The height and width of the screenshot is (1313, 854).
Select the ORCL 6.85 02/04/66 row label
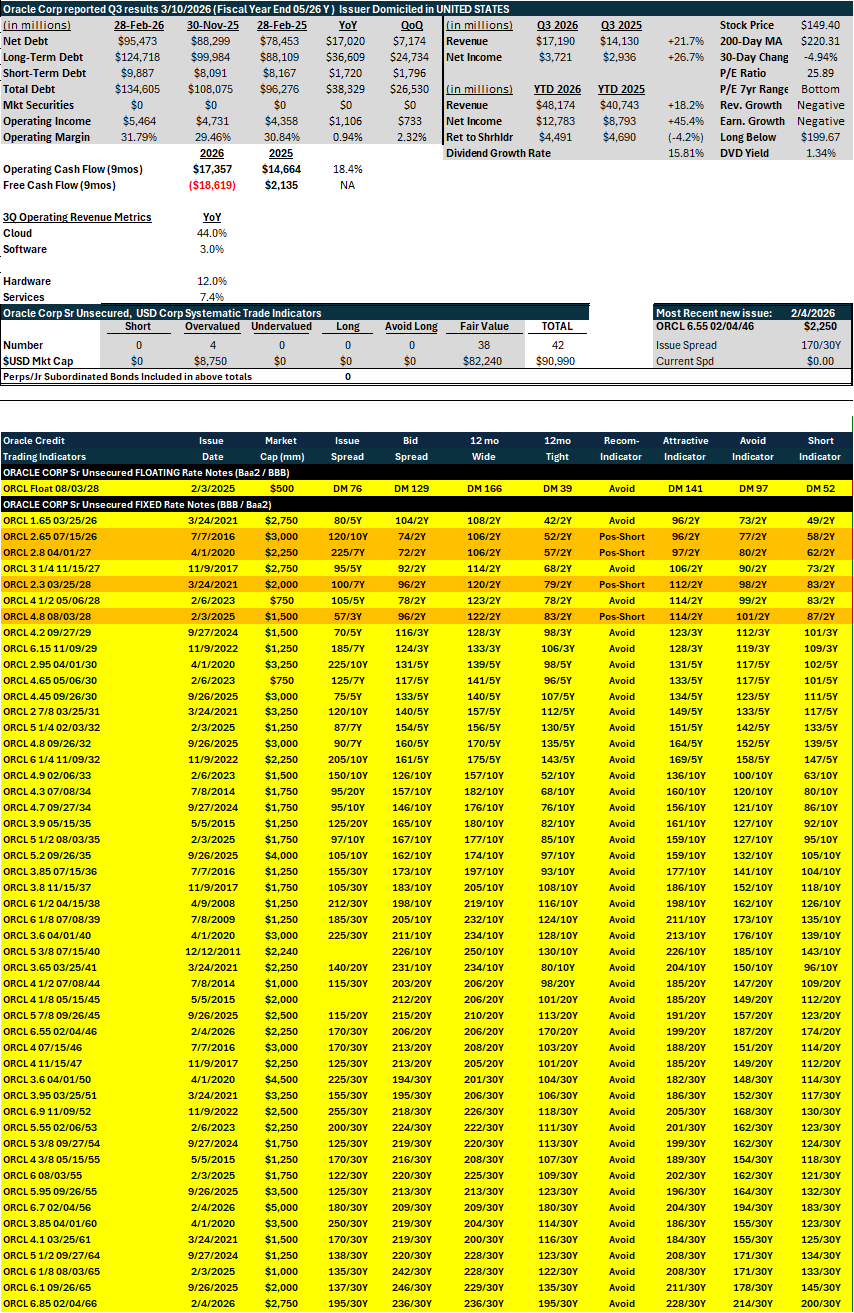pyautogui.click(x=44, y=1304)
